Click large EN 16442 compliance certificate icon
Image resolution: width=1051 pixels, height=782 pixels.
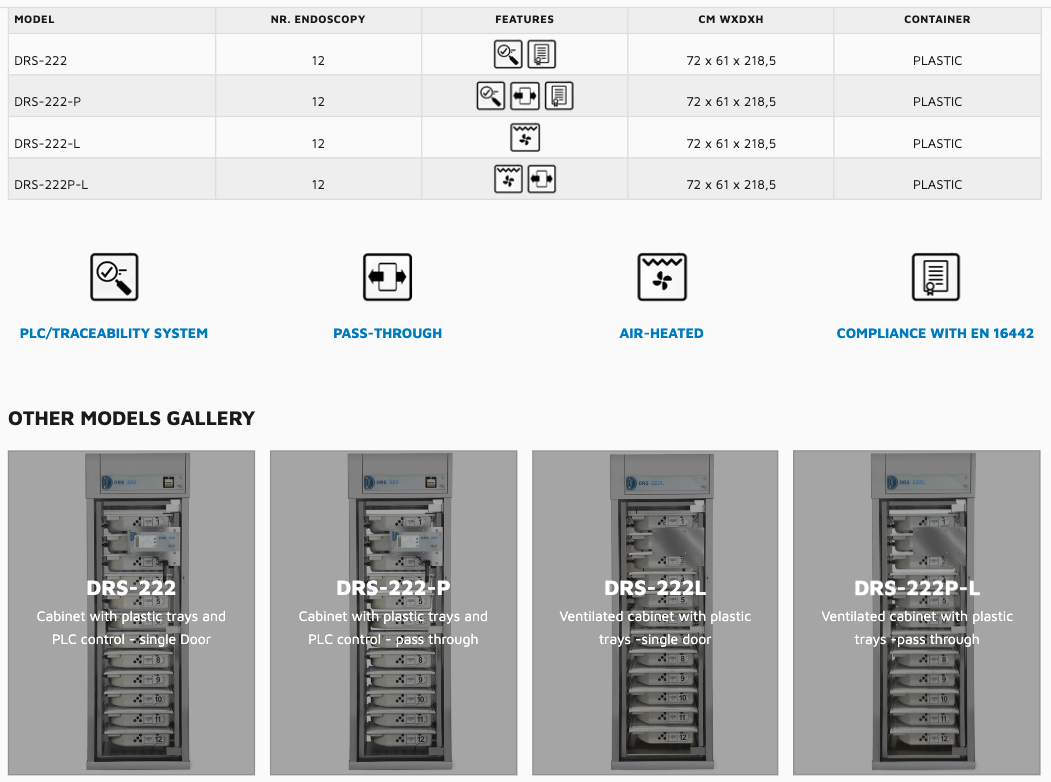point(936,277)
